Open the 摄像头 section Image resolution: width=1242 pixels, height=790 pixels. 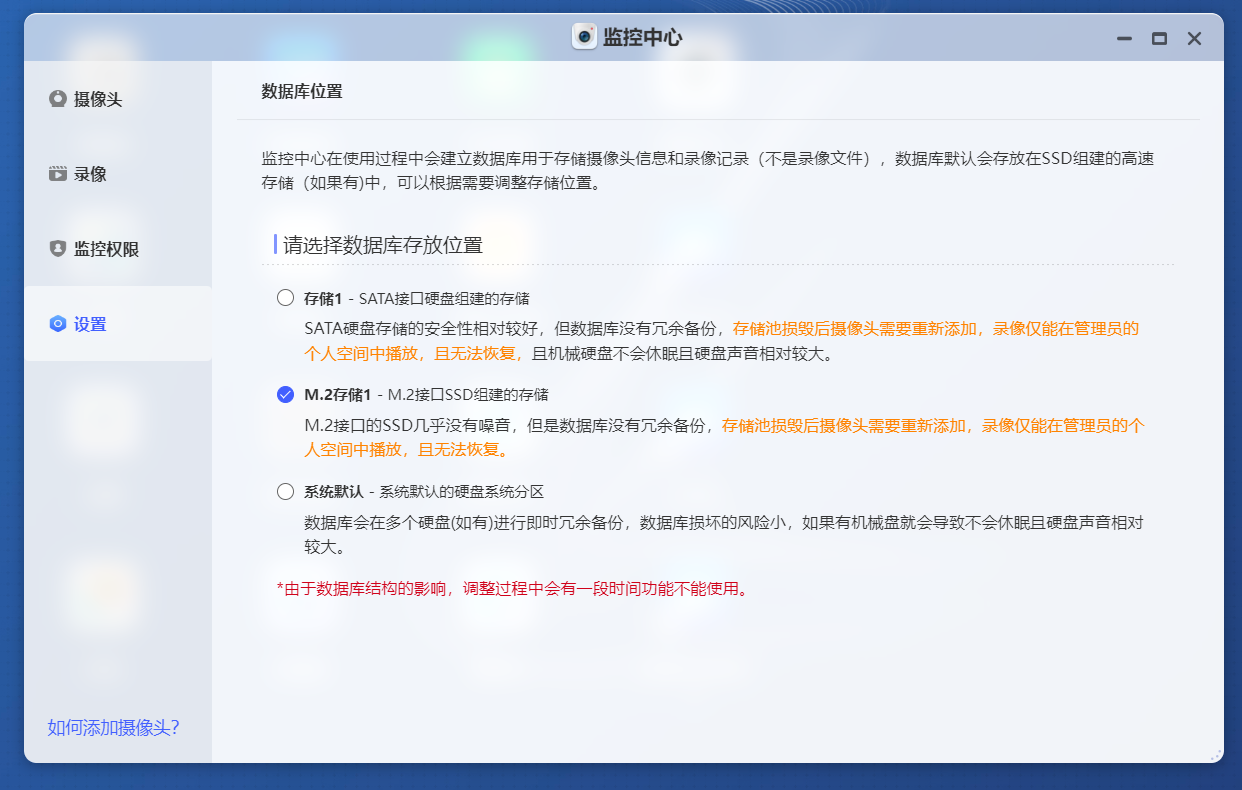[118, 99]
